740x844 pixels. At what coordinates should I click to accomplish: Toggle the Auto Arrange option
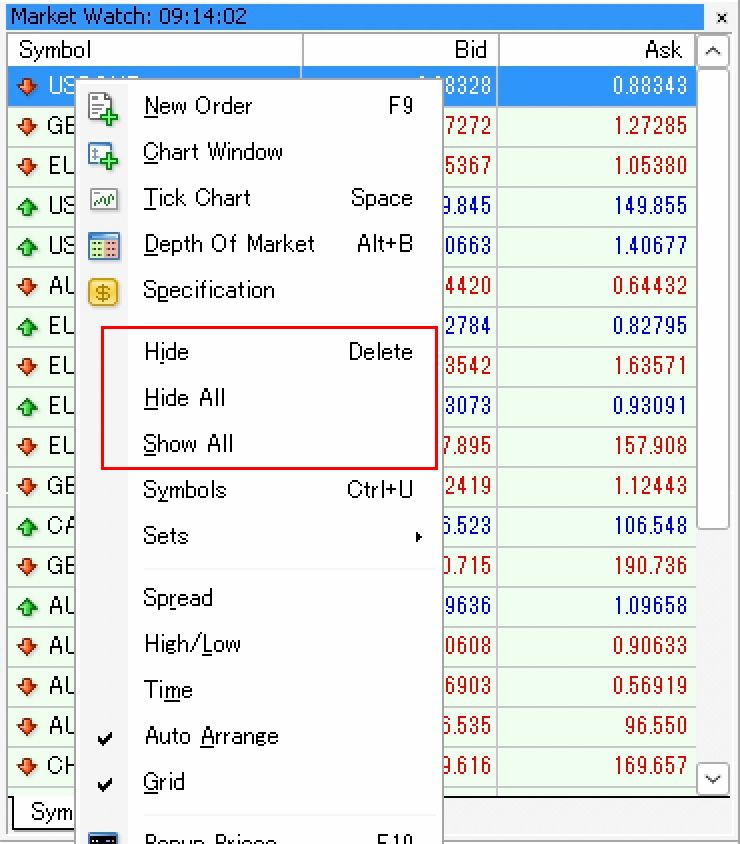coord(211,737)
